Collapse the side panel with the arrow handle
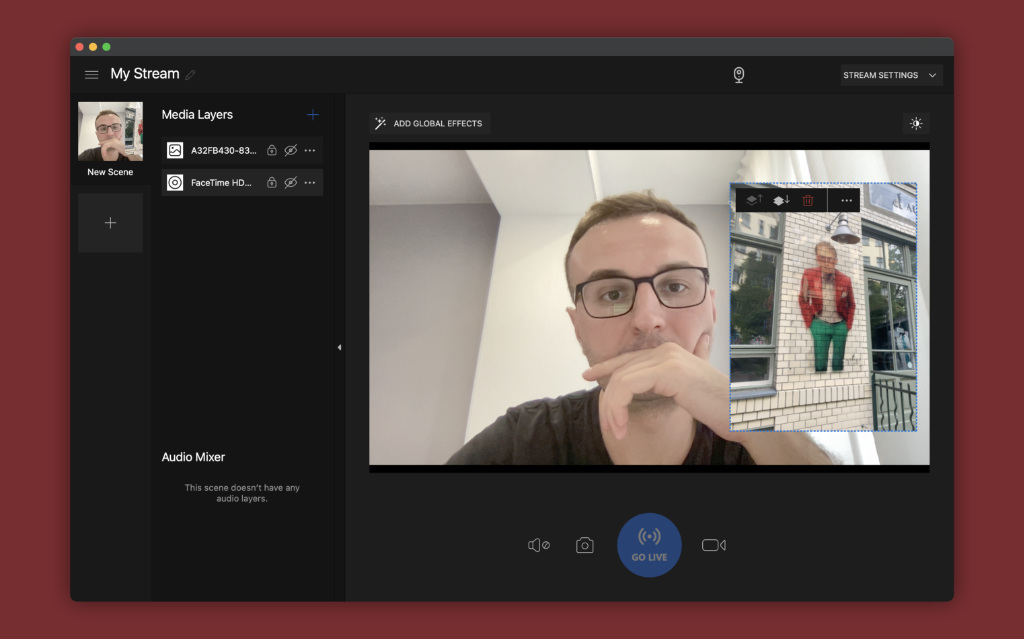Image resolution: width=1024 pixels, height=639 pixels. tap(339, 347)
